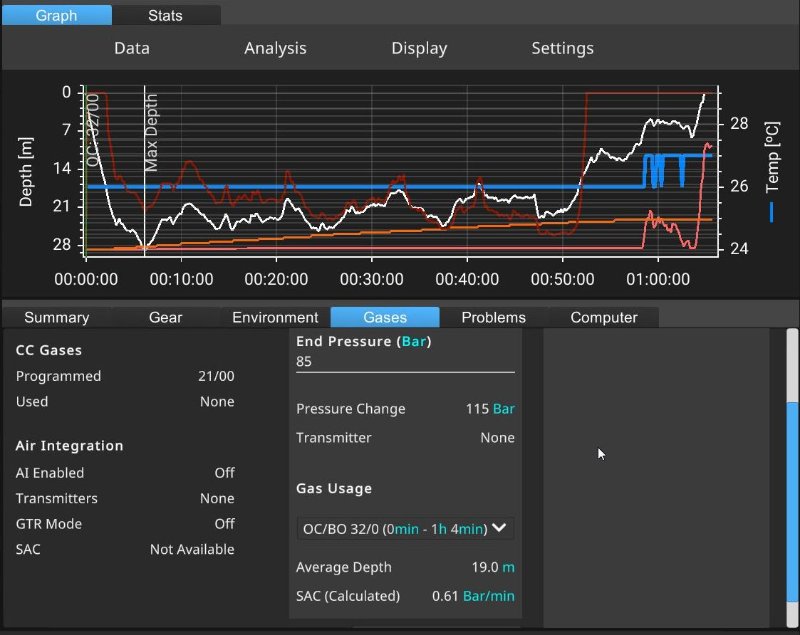Viewport: 800px width, 635px height.
Task: Toggle the GTR Mode Off value
Action: point(224,524)
